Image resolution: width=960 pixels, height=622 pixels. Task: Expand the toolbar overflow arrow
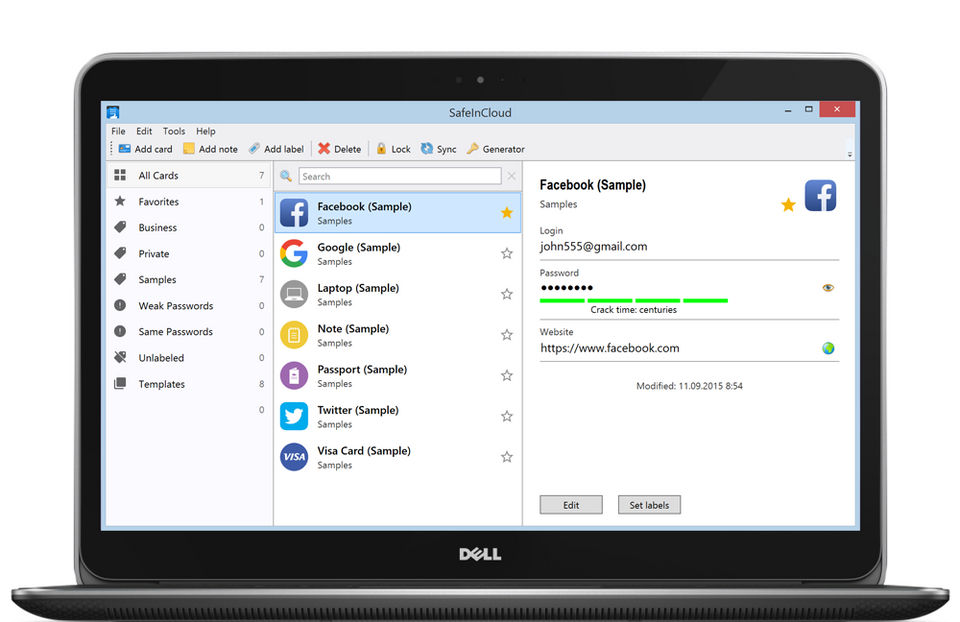point(849,154)
